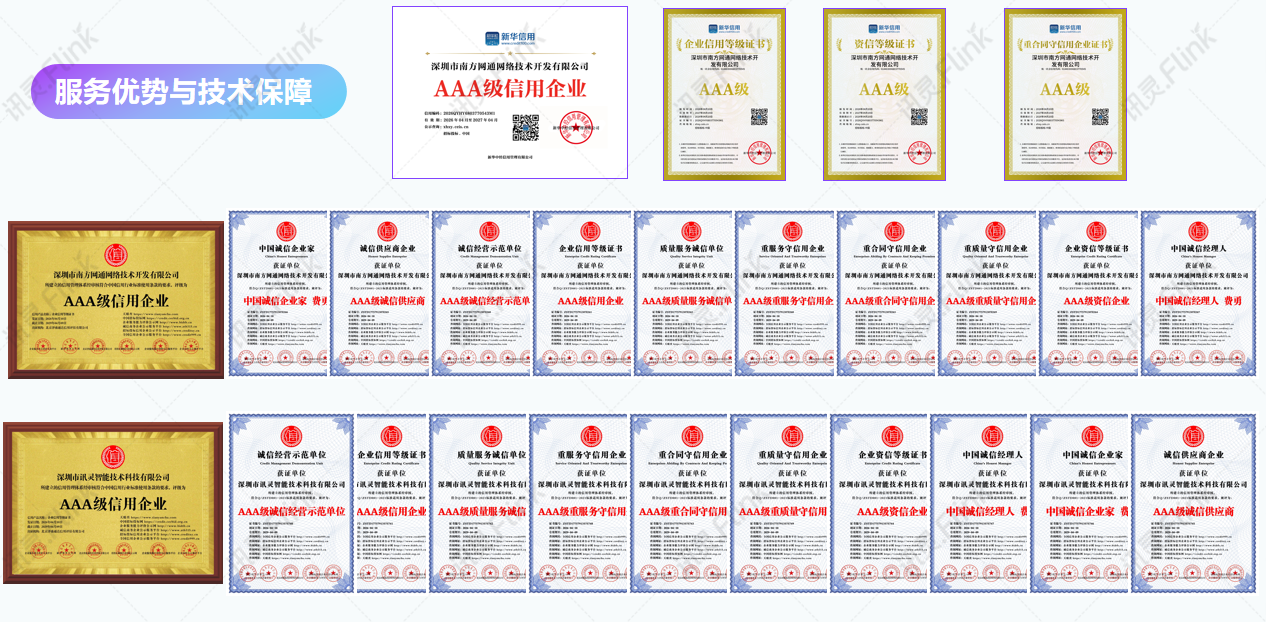Viewport: 1266px width, 622px height.
Task: Open the 新华信用 AAA级信用企业 white certificate
Action: coord(510,92)
